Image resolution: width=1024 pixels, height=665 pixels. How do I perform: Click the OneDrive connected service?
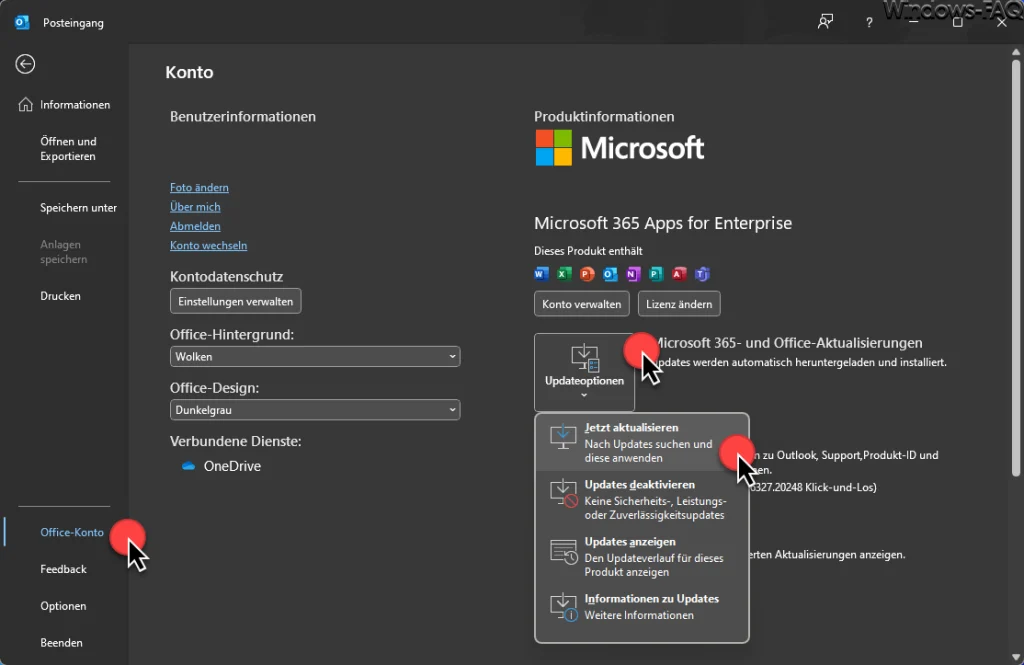[222, 466]
